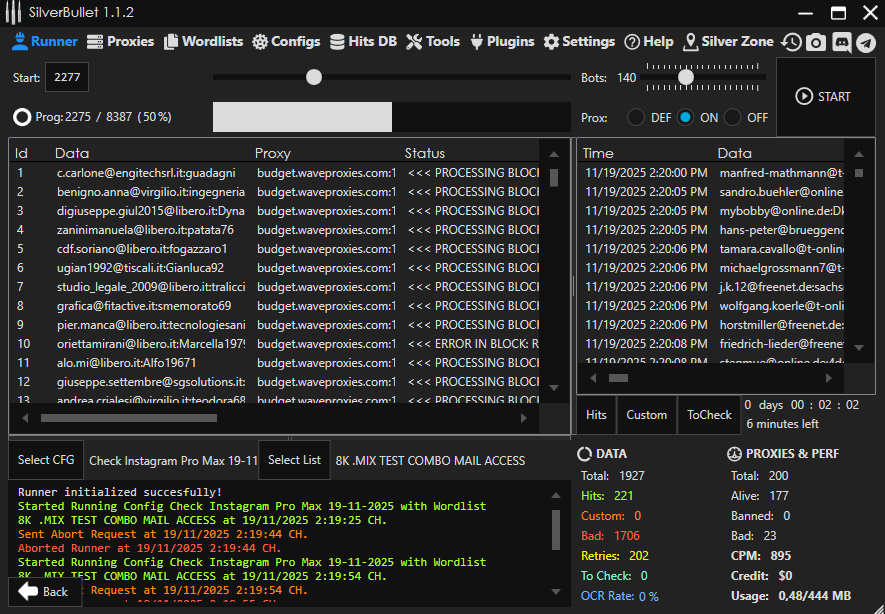Select the OFF proxy mode radio button
This screenshot has width=885, height=614.
(x=733, y=117)
